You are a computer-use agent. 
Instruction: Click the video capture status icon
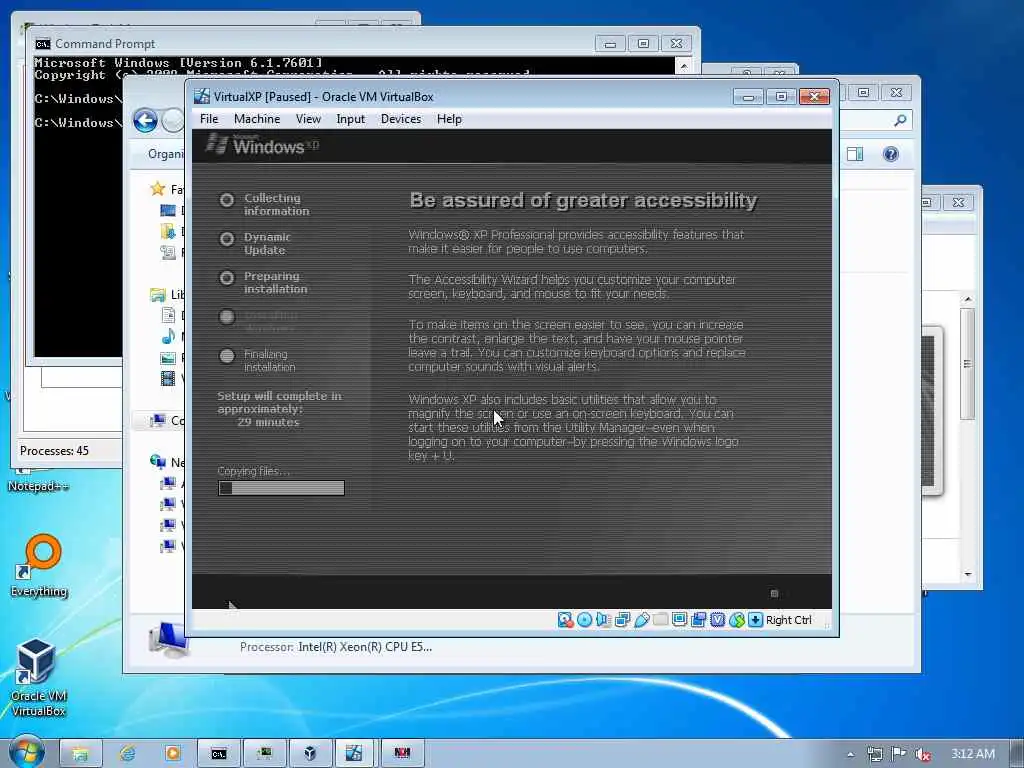698,620
